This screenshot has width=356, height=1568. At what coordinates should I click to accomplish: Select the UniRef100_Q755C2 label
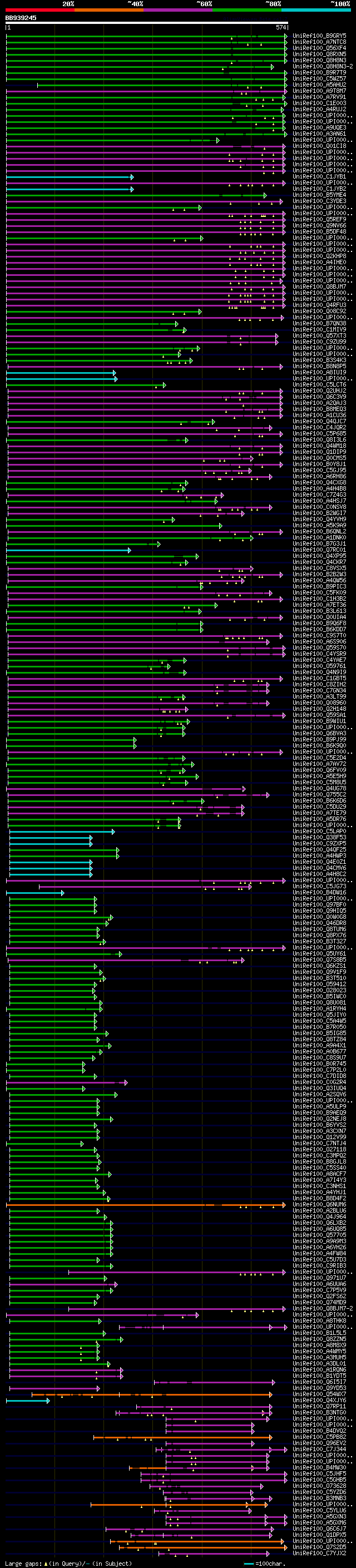319,795
